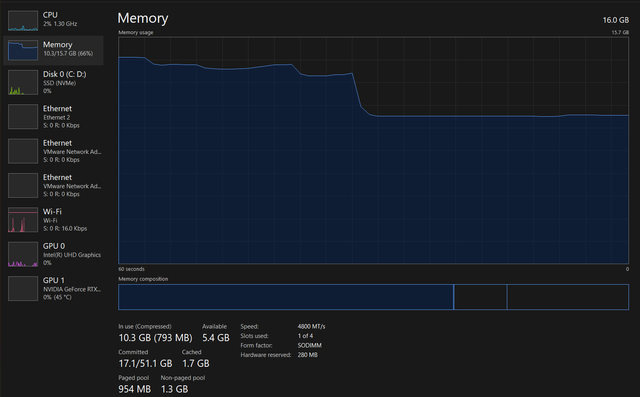Click inside the memory usage graph

coord(373,151)
